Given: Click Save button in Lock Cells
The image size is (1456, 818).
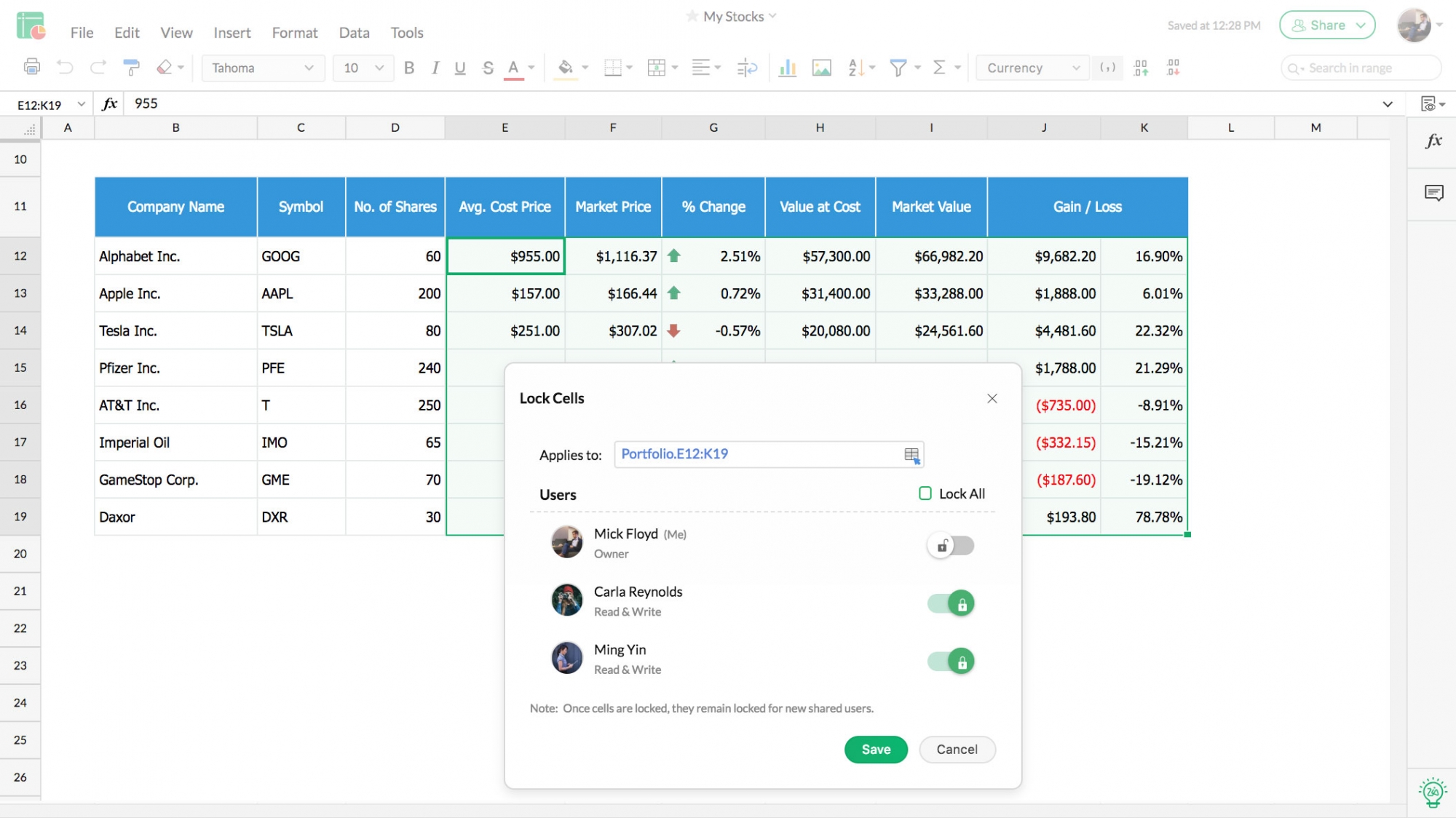Looking at the screenshot, I should point(876,749).
